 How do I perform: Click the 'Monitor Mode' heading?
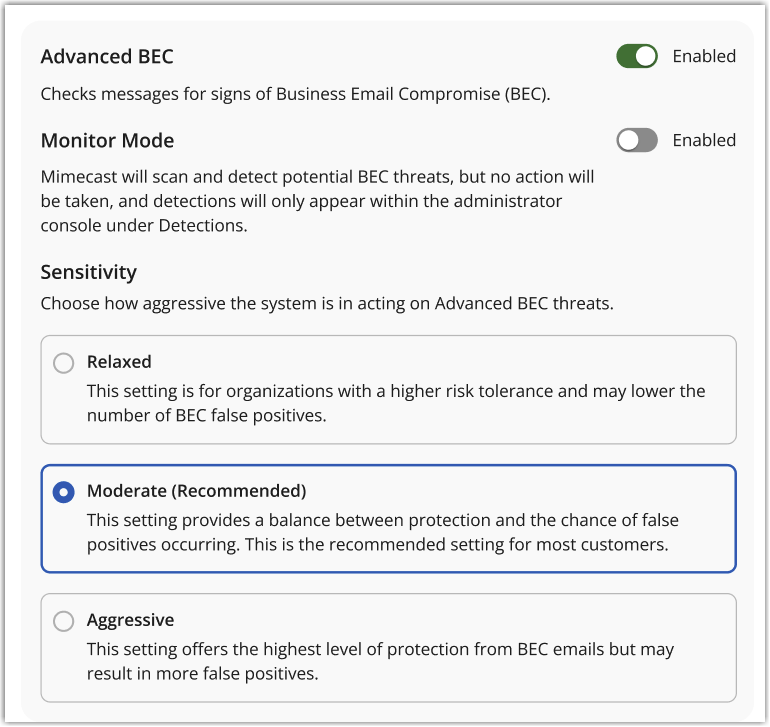tap(107, 141)
